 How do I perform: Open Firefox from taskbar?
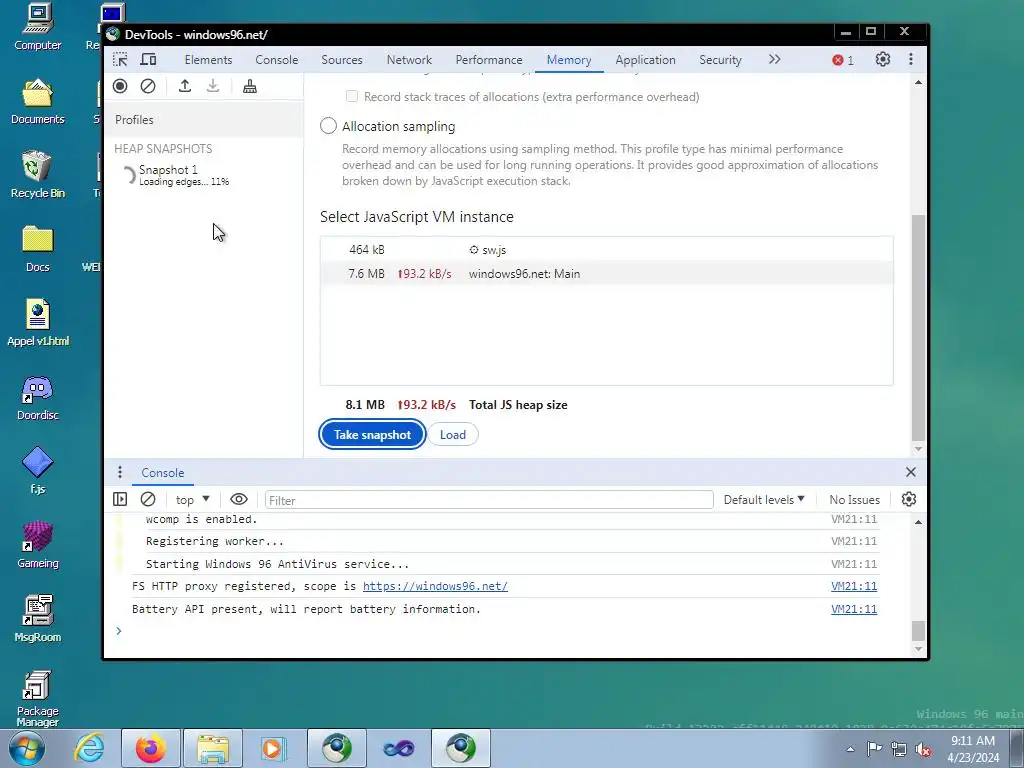pyautogui.click(x=150, y=748)
